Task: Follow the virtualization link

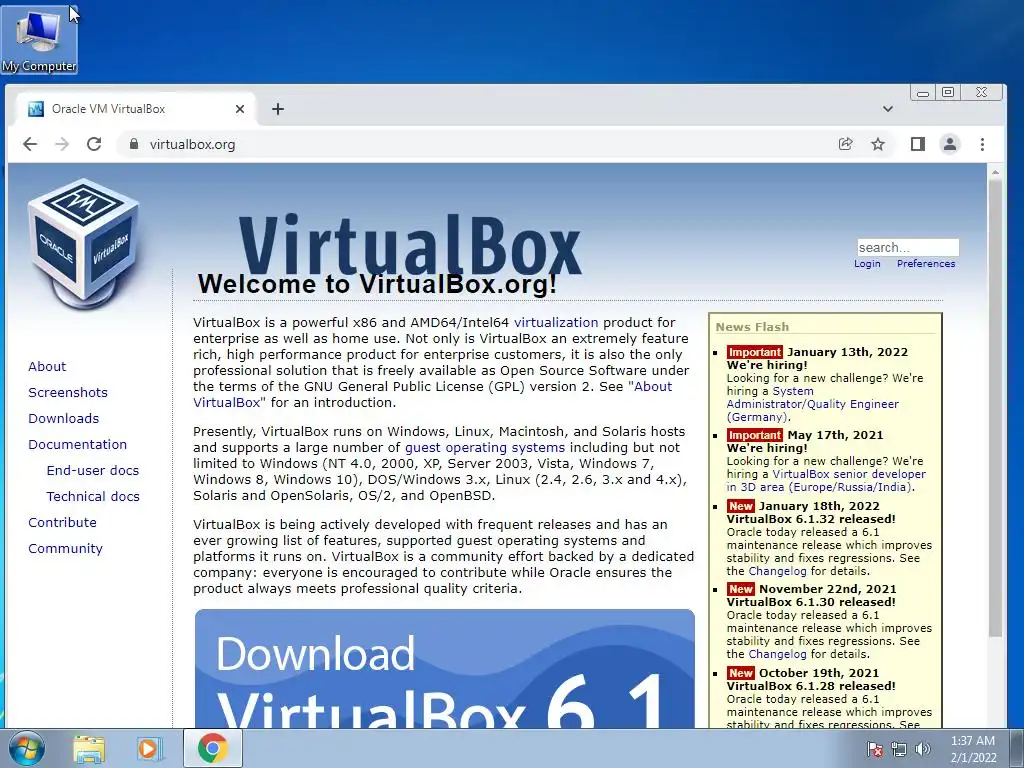Action: pos(556,323)
